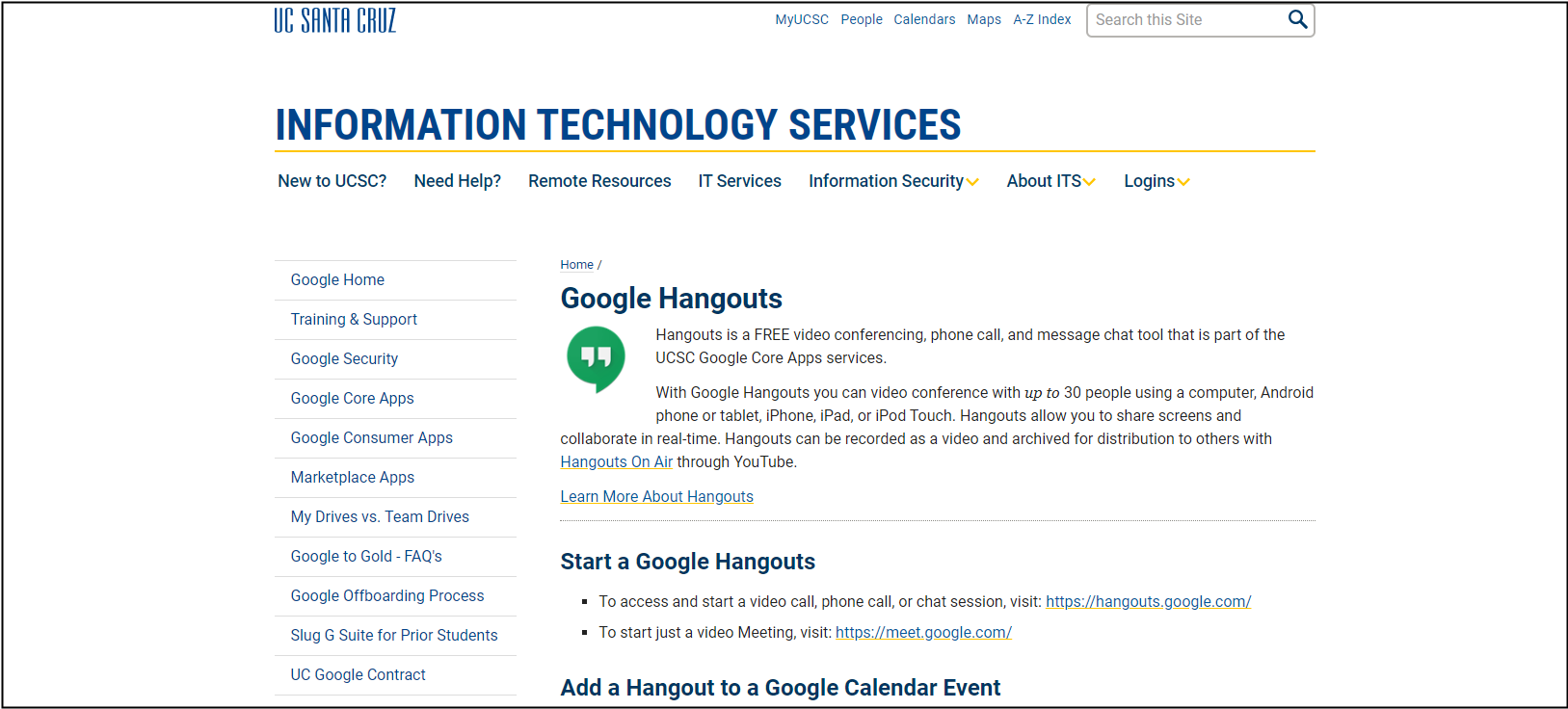
Task: Go to Remote Resources in navigation
Action: click(x=599, y=181)
